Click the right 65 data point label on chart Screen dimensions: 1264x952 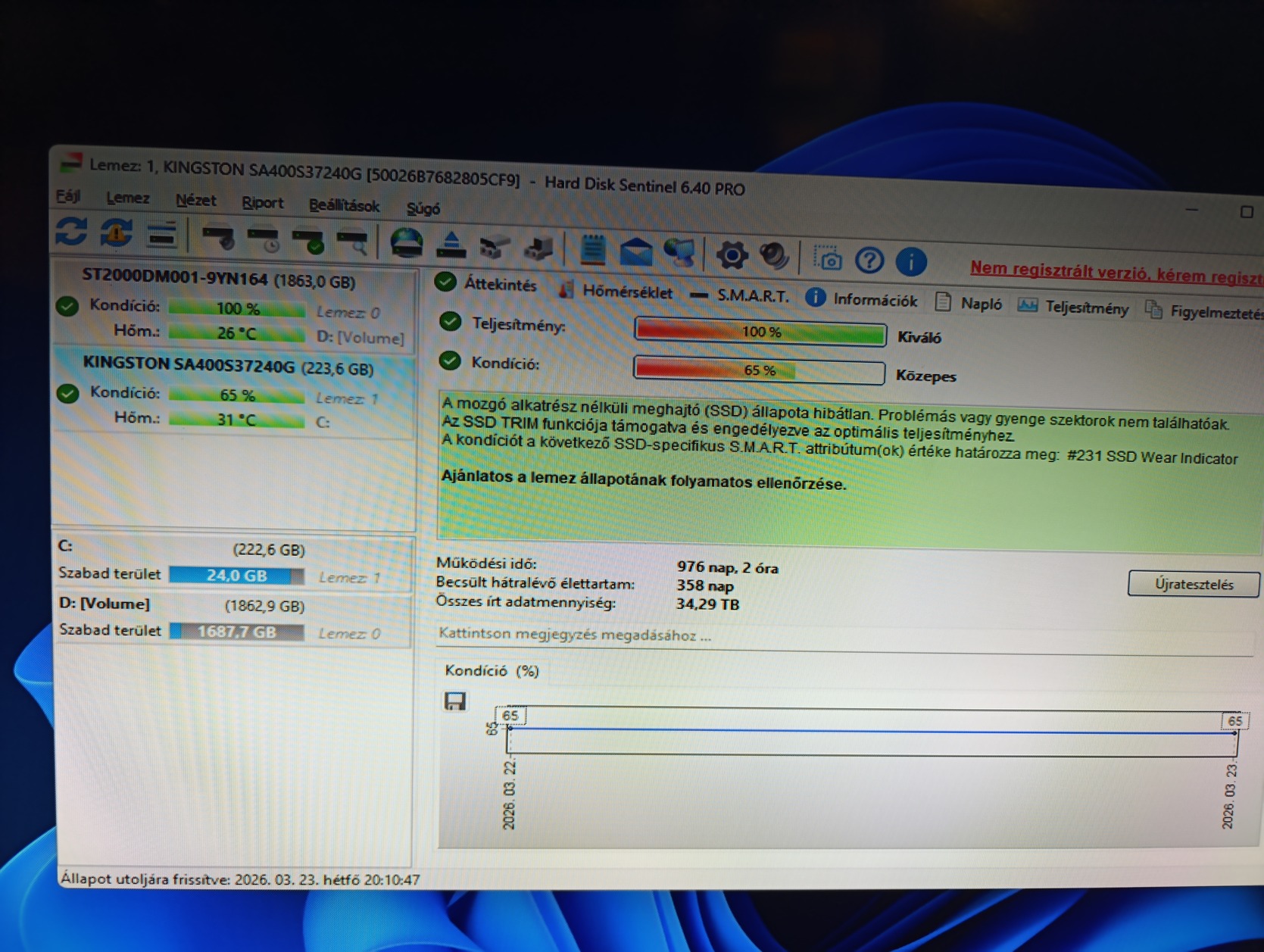point(1234,721)
